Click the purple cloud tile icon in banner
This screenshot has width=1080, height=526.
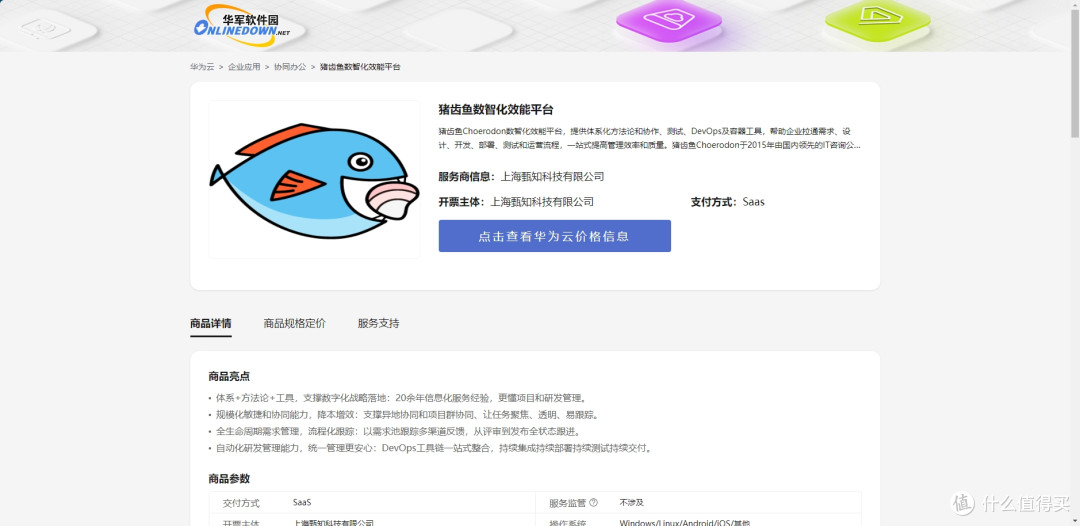point(668,20)
